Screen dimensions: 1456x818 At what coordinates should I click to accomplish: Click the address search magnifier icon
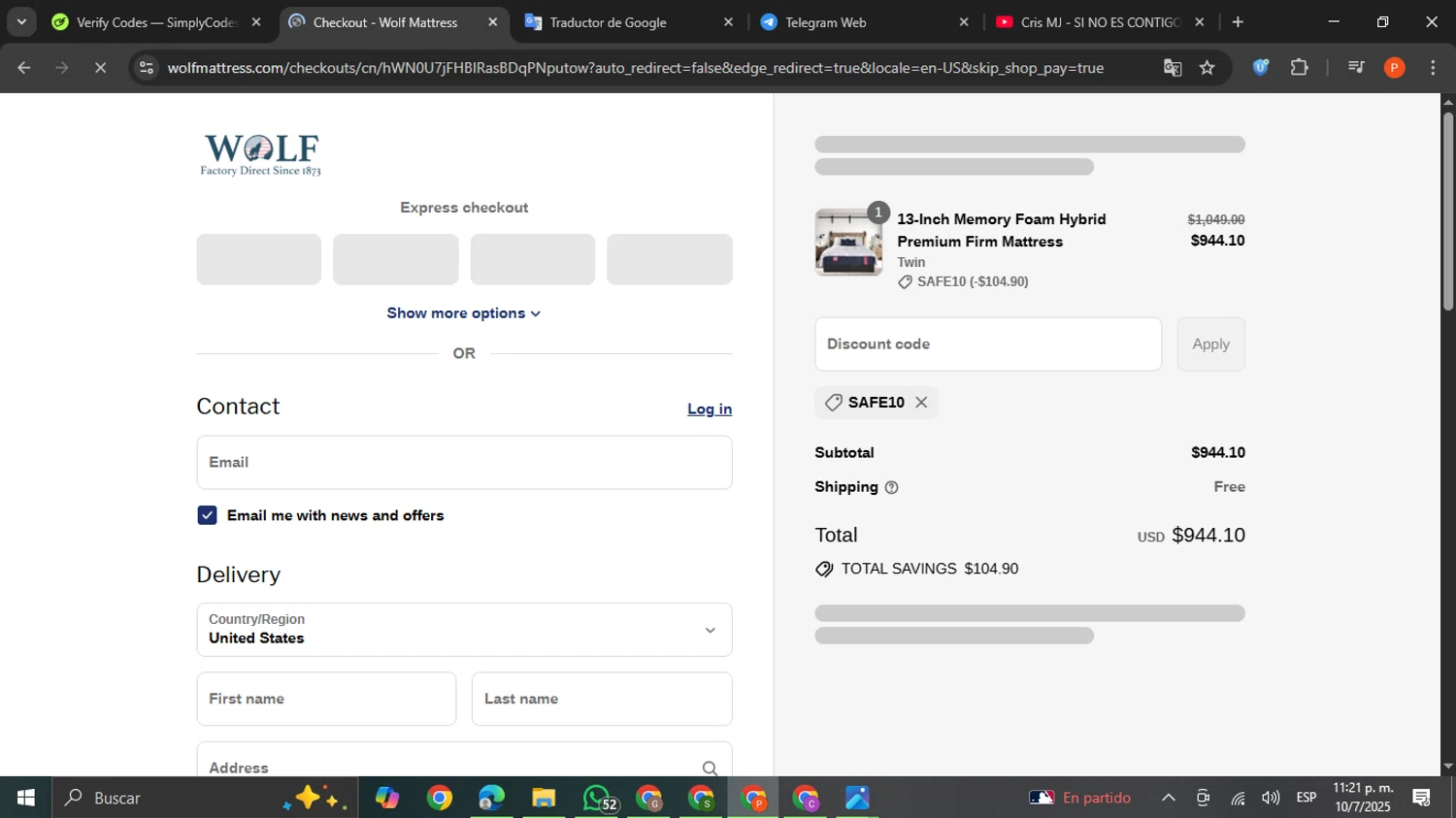(710, 768)
